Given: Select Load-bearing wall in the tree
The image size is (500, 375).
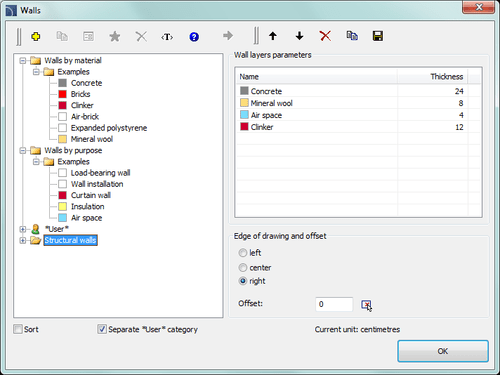Looking at the screenshot, I should pyautogui.click(x=100, y=173).
